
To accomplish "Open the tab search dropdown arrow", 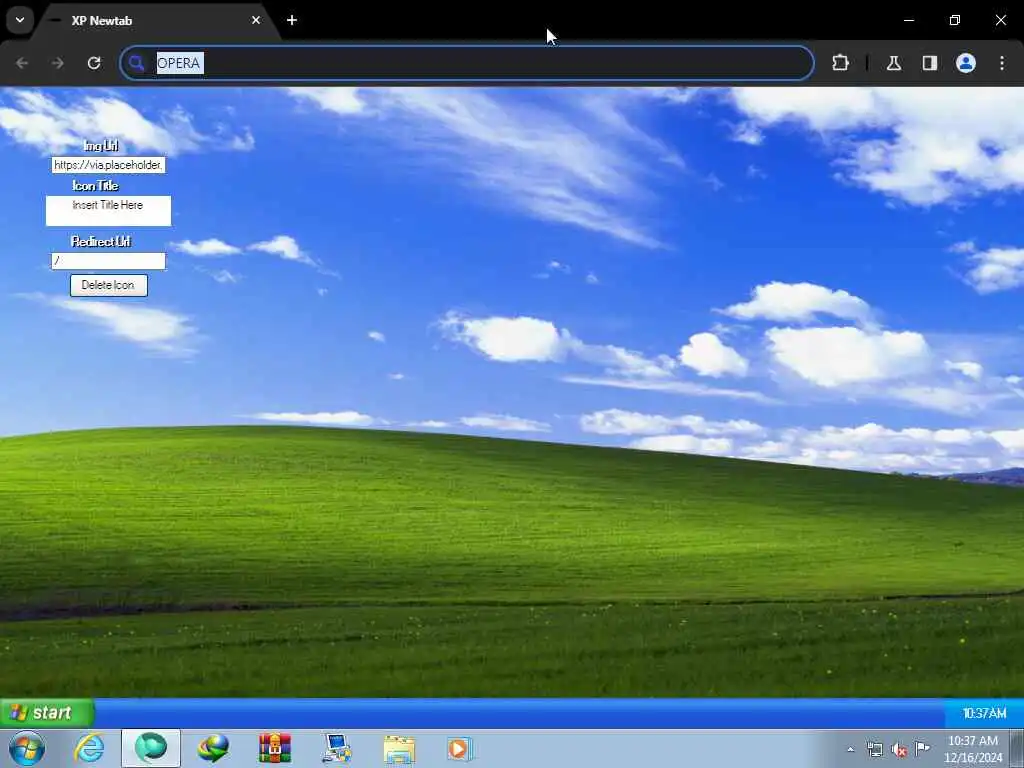I will [x=20, y=20].
